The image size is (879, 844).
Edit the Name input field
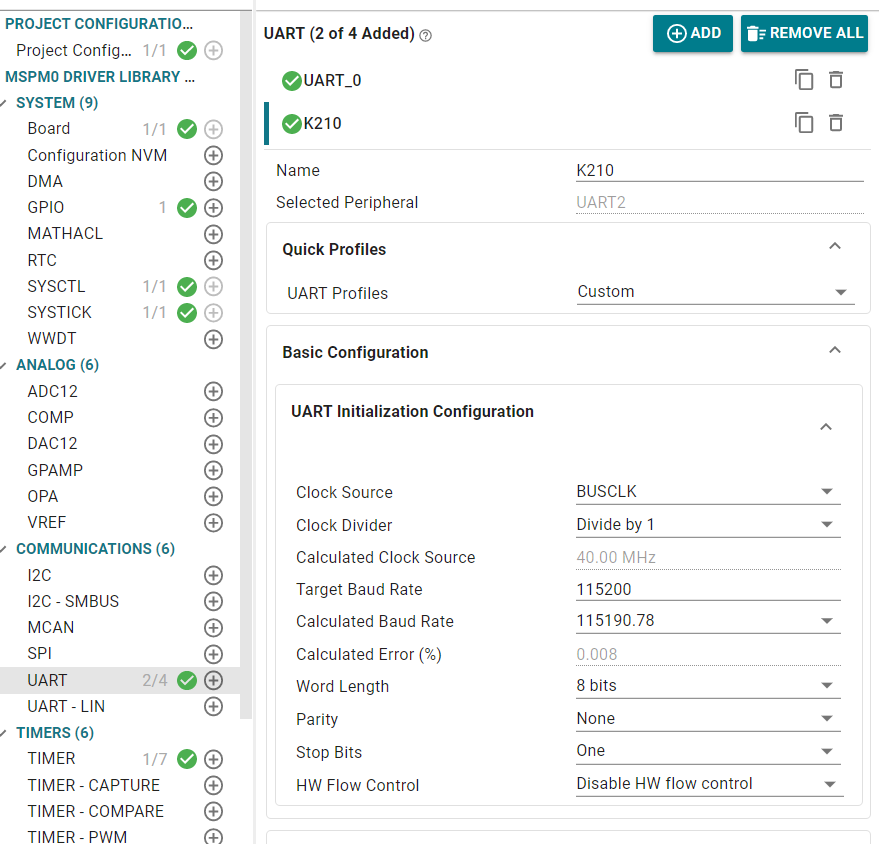tap(720, 170)
